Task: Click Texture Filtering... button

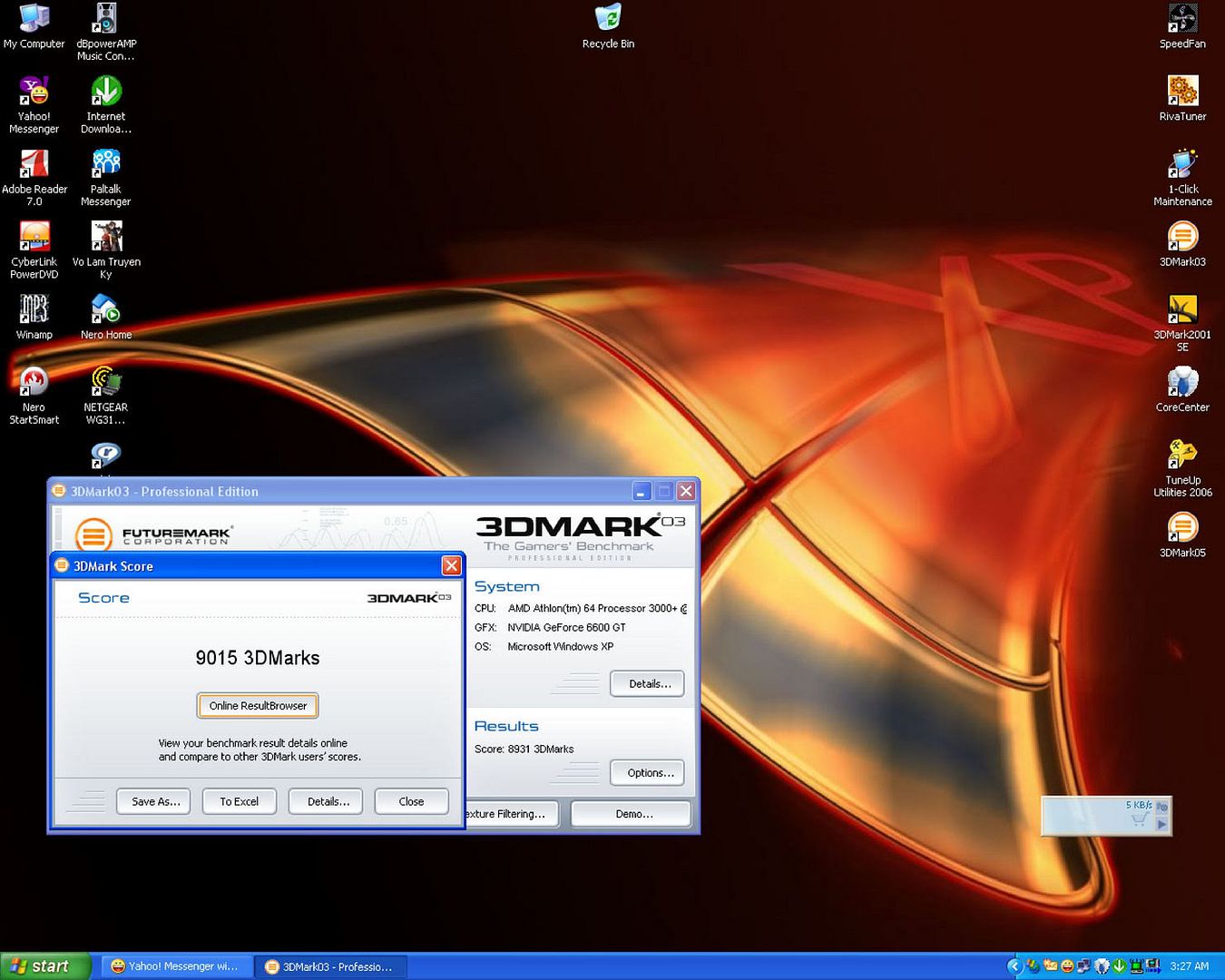Action: pyautogui.click(x=513, y=814)
